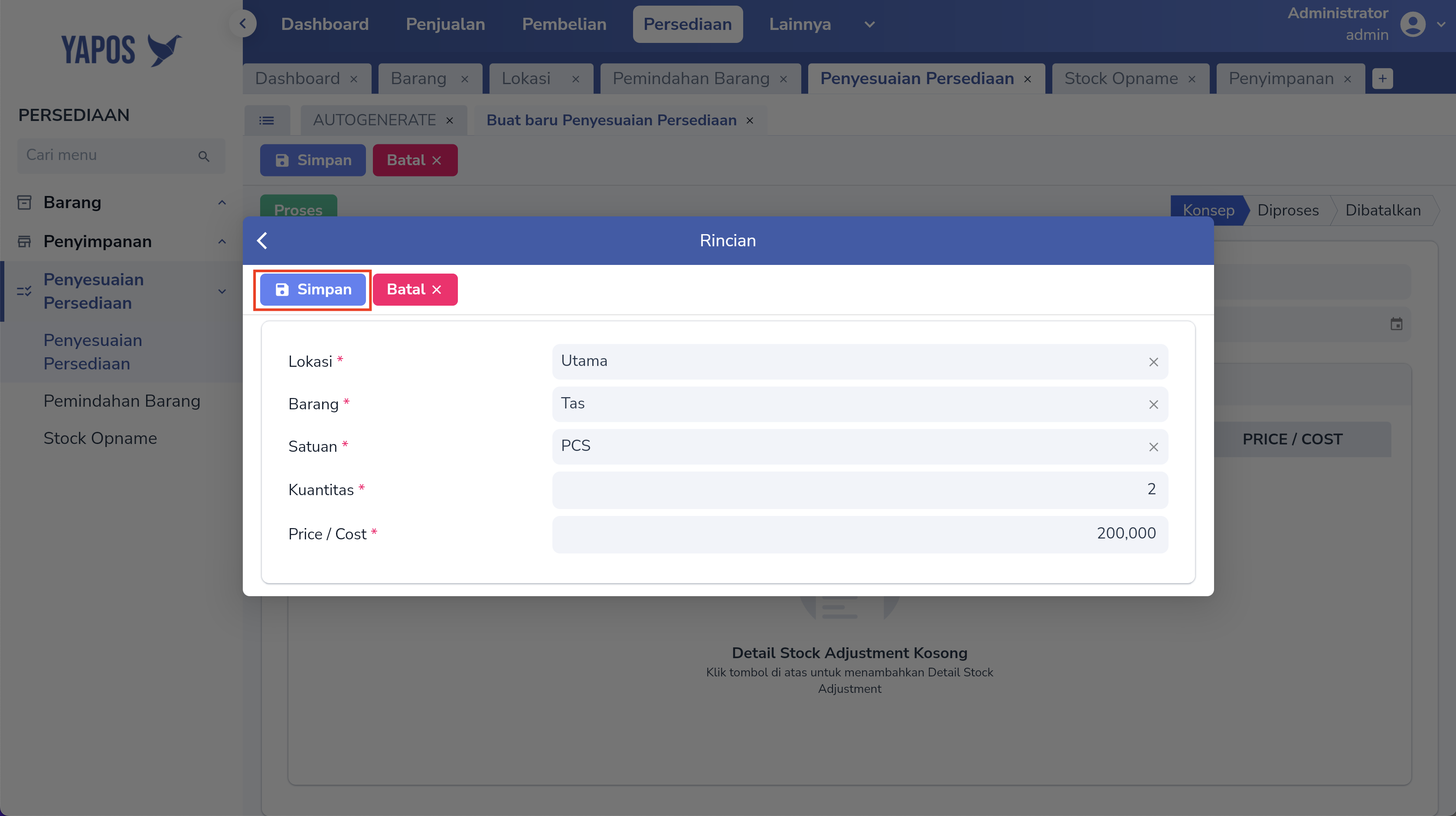Image resolution: width=1456 pixels, height=816 pixels.
Task: Collapse the Penyesuaian Persediaan sidebar group
Action: [121, 291]
